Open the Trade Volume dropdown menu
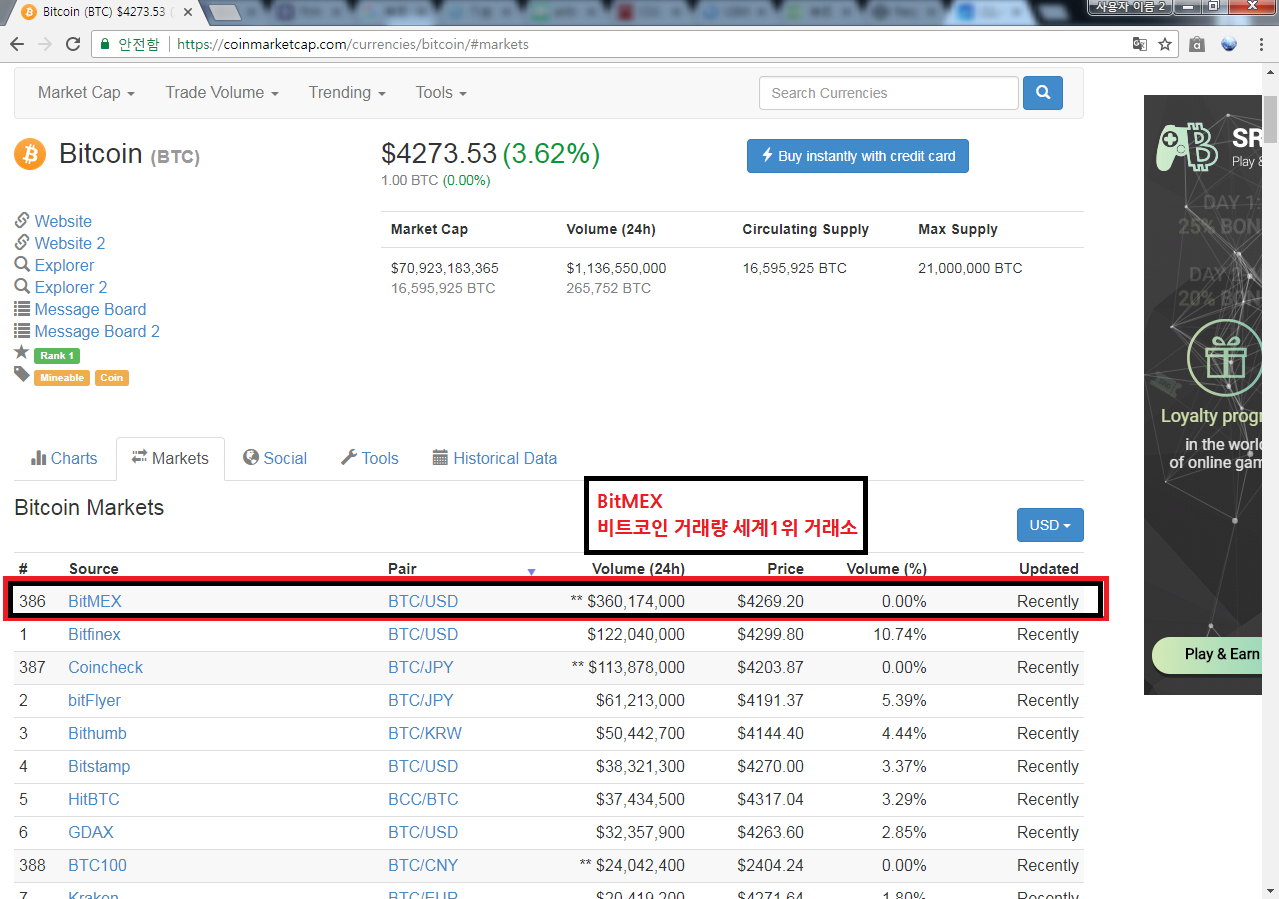Viewport: 1279px width, 899px height. pos(222,92)
